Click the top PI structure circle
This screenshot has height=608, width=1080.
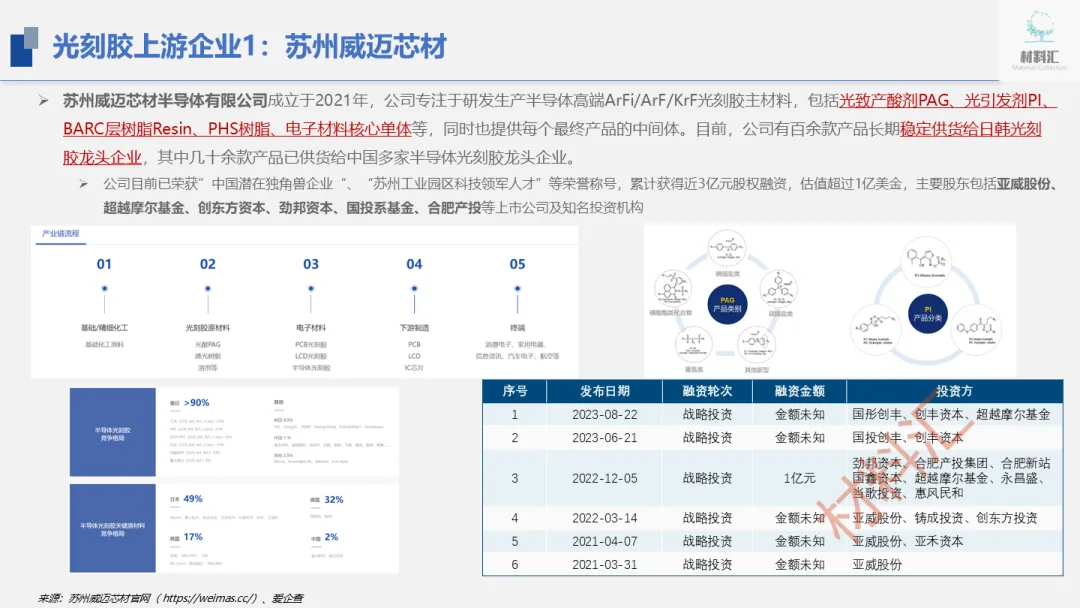(x=927, y=260)
